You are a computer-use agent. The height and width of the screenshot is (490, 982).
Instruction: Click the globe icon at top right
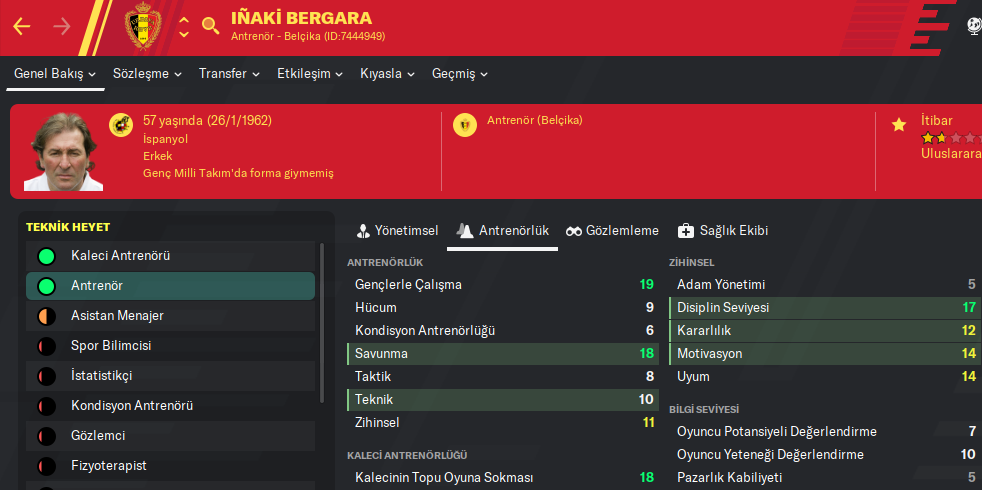pos(975,26)
